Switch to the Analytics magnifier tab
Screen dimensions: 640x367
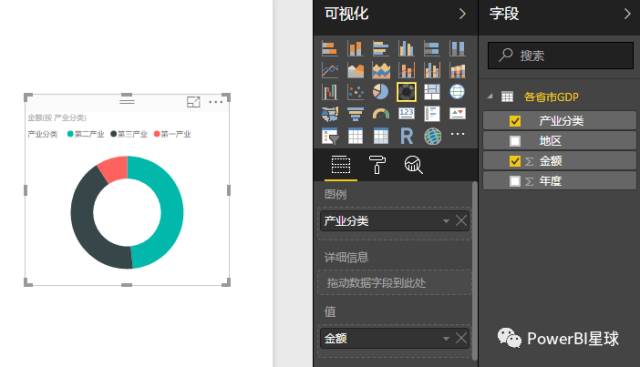(x=413, y=165)
